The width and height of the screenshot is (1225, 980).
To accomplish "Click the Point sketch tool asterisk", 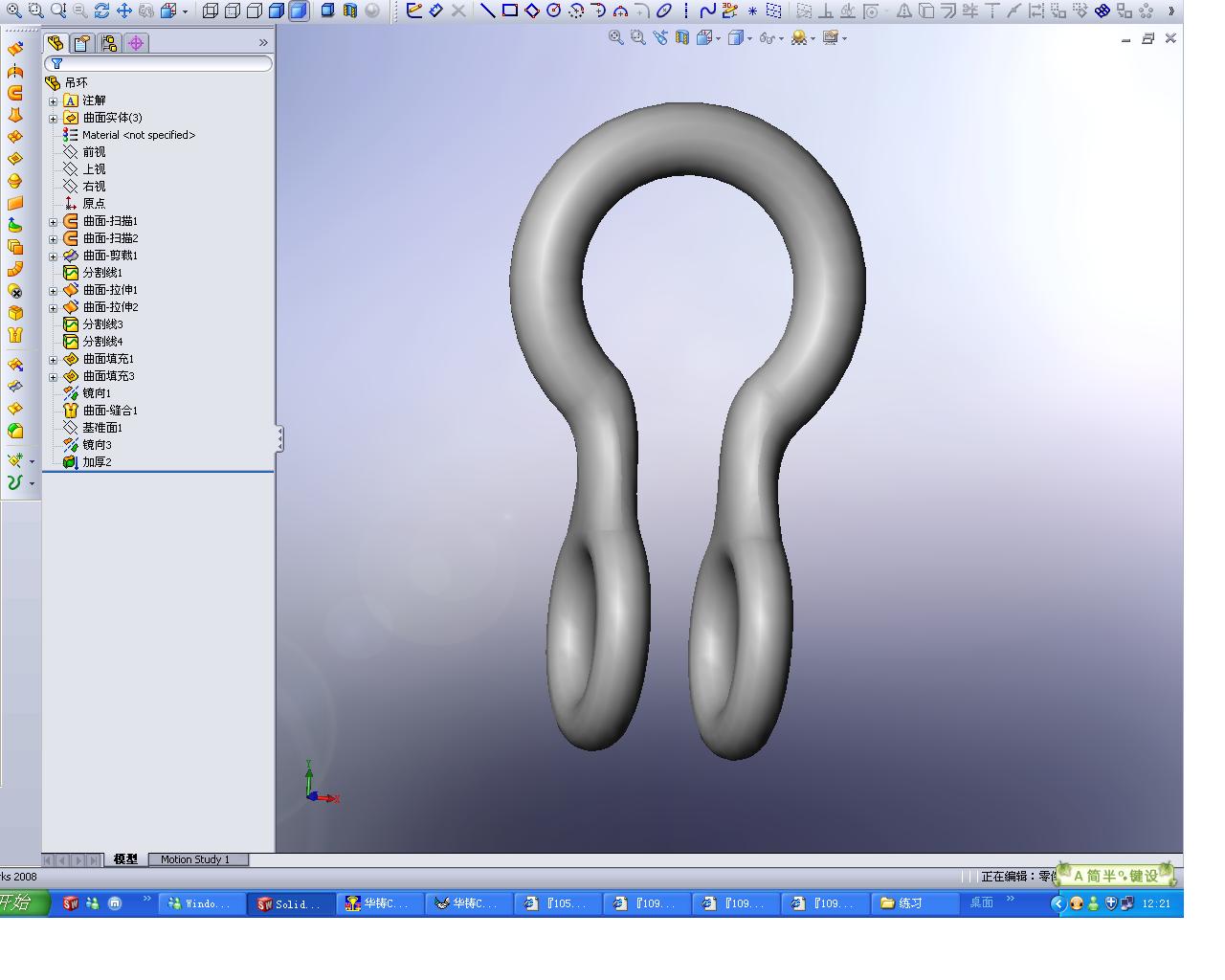I will tap(752, 11).
